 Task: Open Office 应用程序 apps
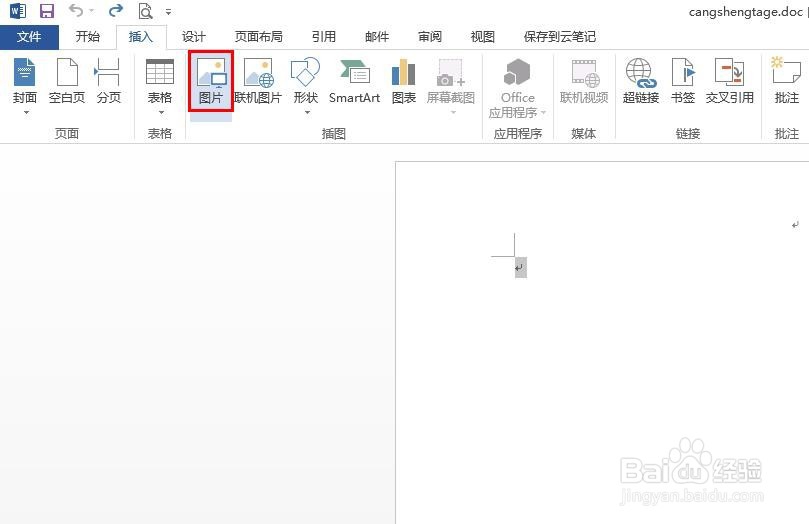tap(517, 87)
